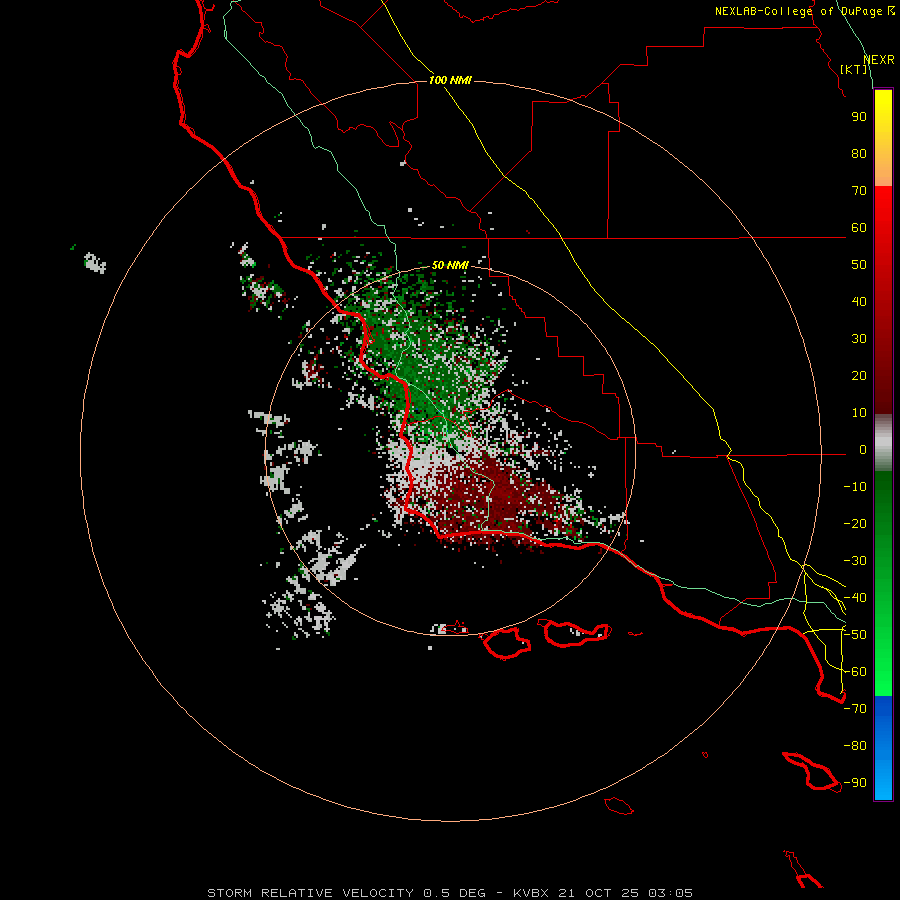
Task: Click the 50 NMI range ring label
Action: tap(450, 265)
